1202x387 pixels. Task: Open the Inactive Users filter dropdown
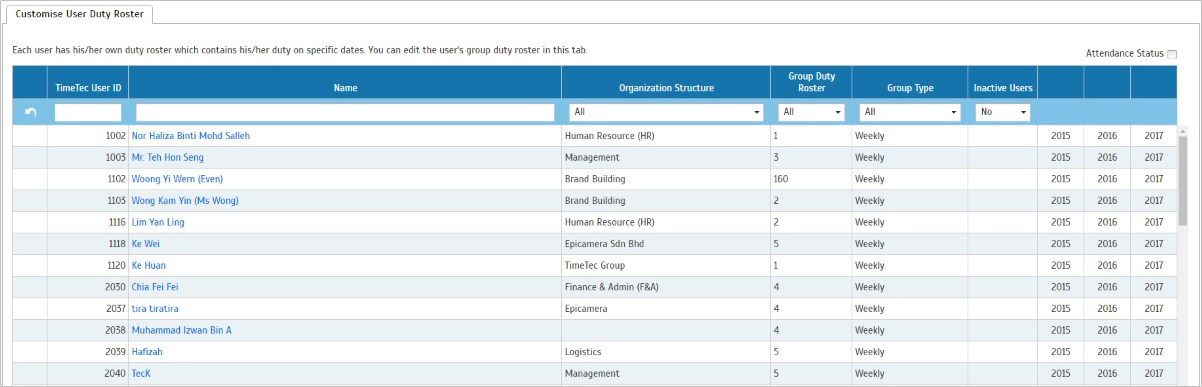click(1003, 112)
